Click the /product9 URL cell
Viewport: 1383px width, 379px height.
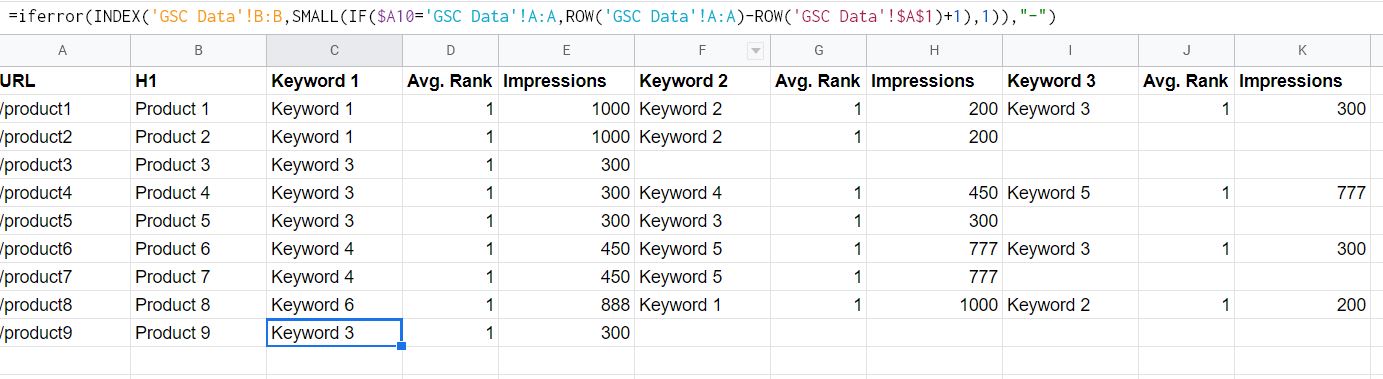pos(64,333)
